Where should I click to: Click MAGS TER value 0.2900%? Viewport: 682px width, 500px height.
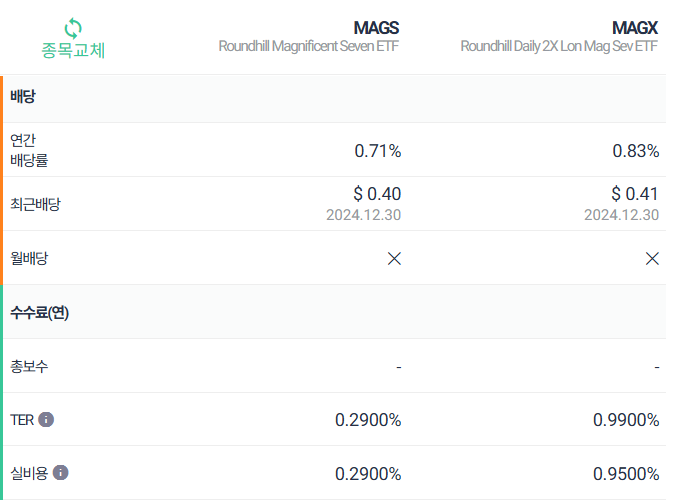click(x=368, y=420)
